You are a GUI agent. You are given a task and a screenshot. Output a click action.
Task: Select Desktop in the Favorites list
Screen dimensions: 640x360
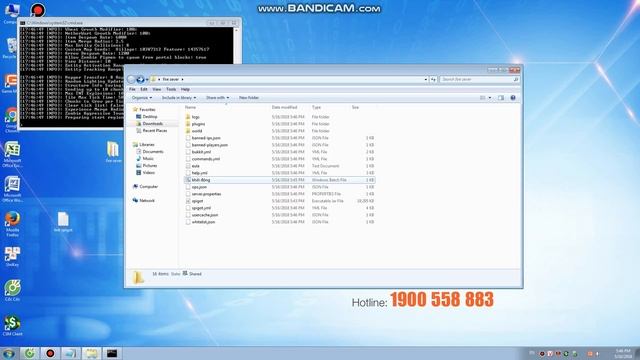[x=149, y=117]
